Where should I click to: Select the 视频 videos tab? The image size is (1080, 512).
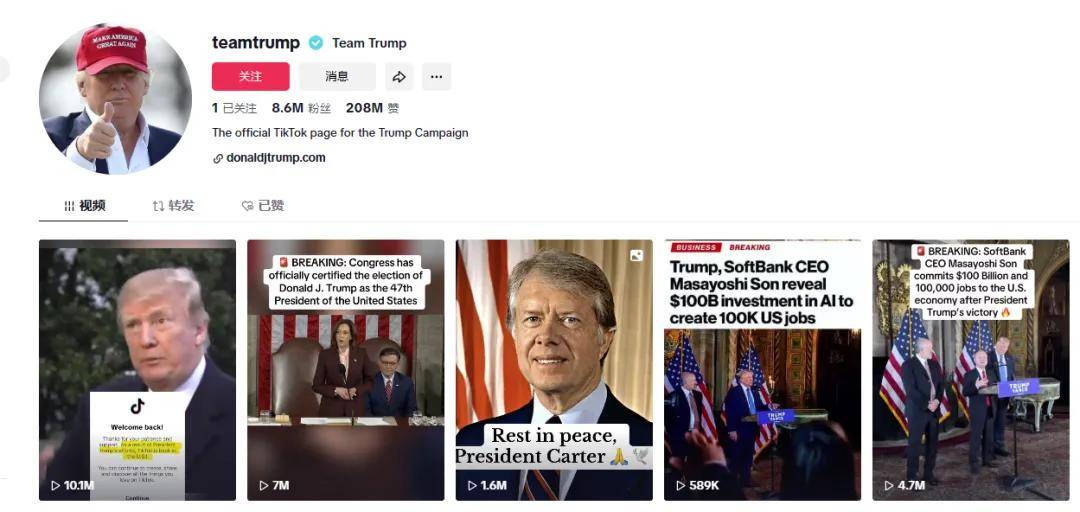(84, 205)
